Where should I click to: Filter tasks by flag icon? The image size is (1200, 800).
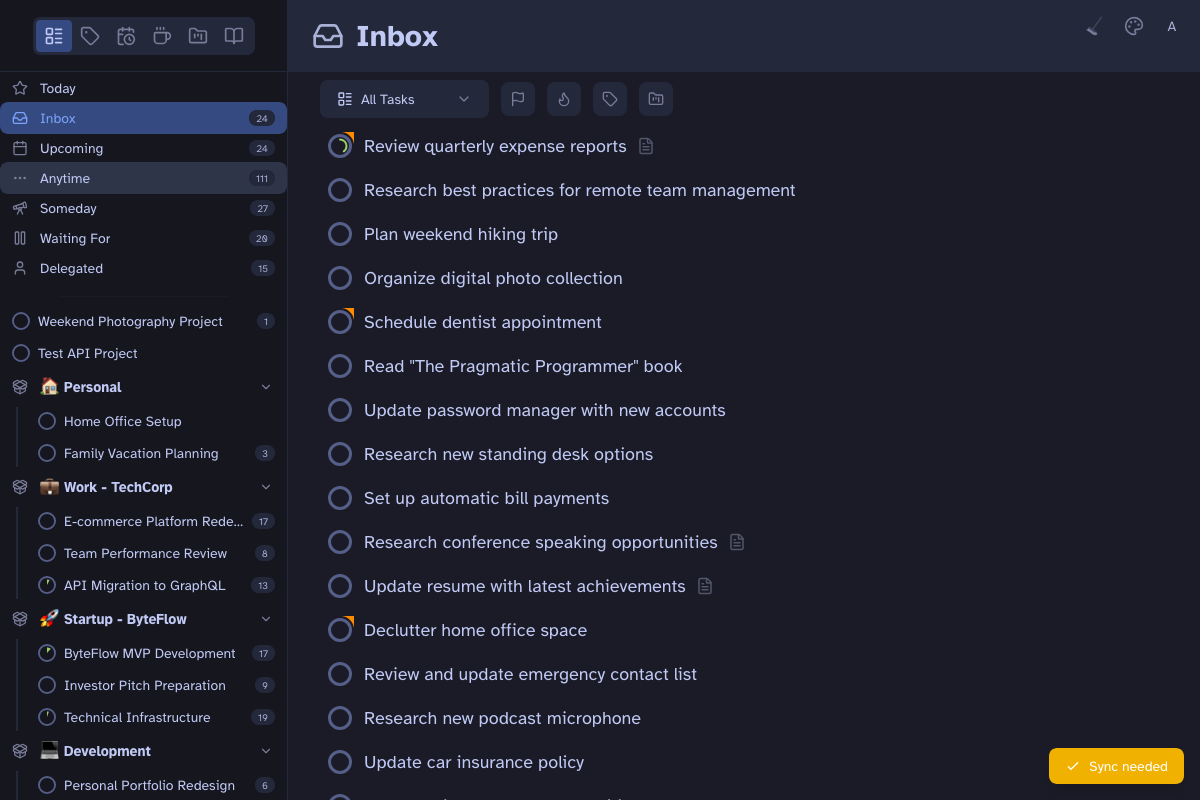coord(518,99)
